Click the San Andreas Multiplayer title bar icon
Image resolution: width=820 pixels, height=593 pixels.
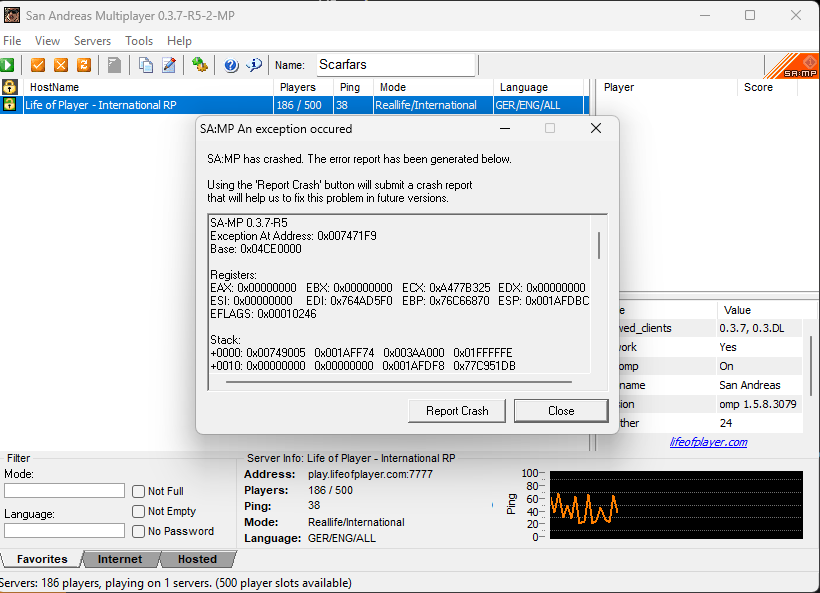(x=12, y=15)
